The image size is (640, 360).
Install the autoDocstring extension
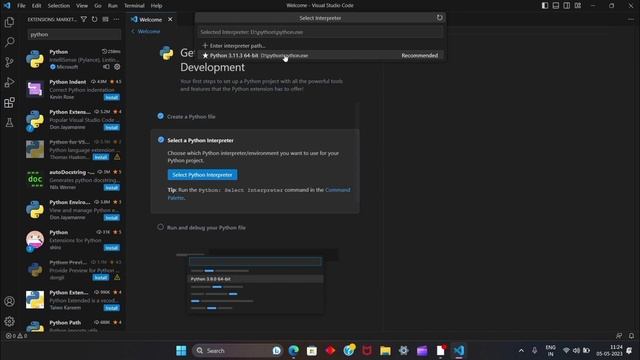click(x=111, y=188)
